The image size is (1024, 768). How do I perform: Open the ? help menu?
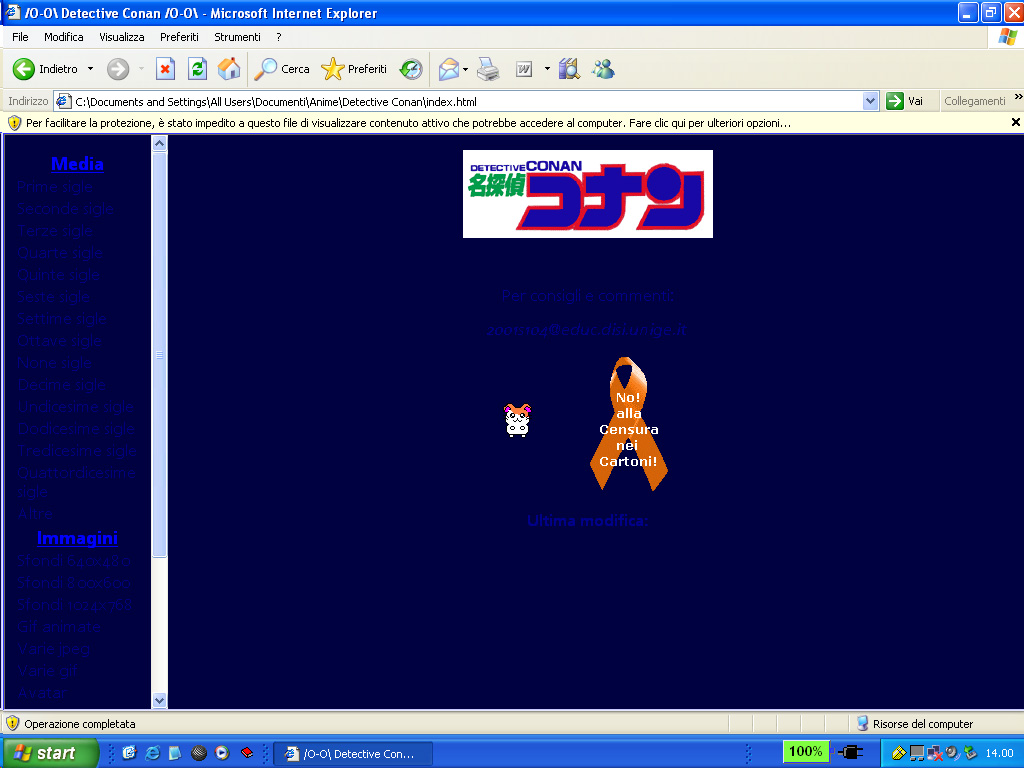click(x=279, y=37)
